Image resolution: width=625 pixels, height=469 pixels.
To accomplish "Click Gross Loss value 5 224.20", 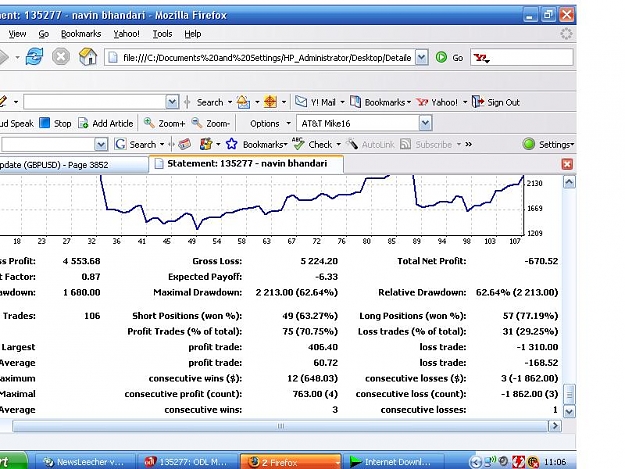I will click(x=319, y=261).
